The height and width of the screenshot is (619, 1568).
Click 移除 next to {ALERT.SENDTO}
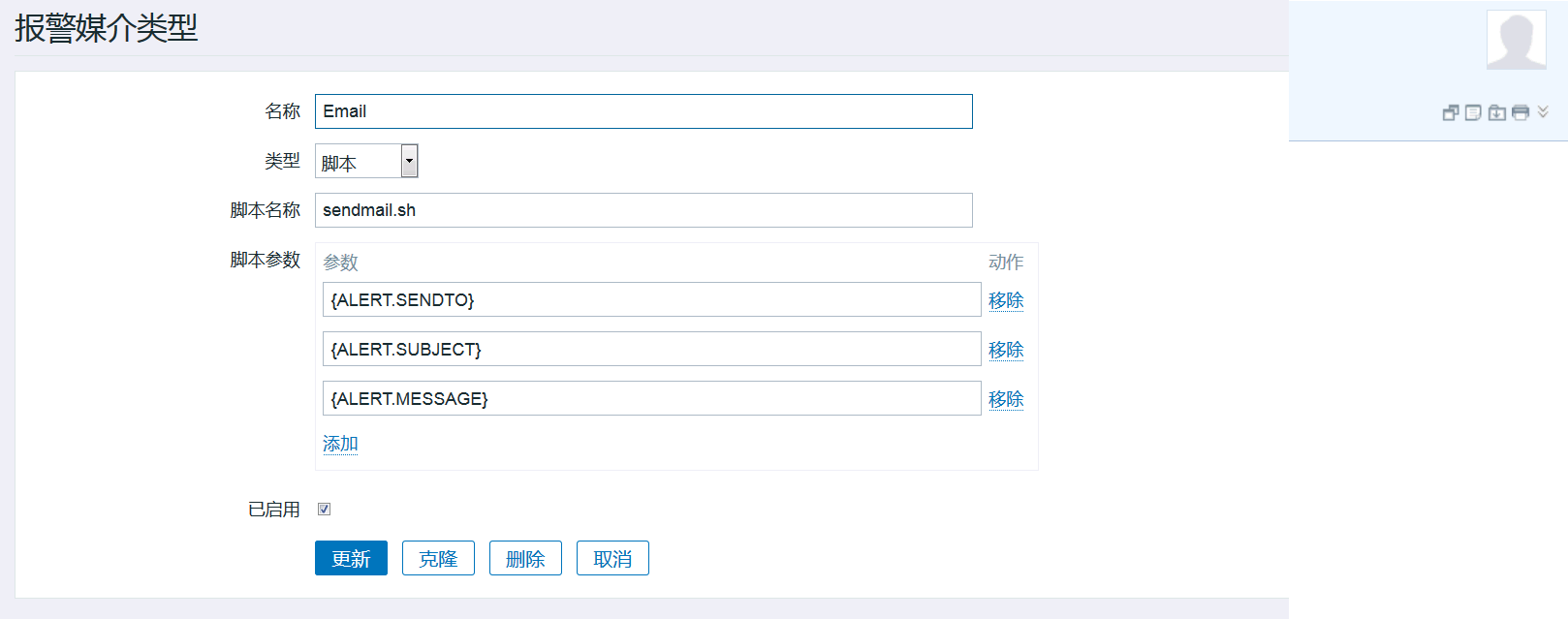pyautogui.click(x=1006, y=300)
